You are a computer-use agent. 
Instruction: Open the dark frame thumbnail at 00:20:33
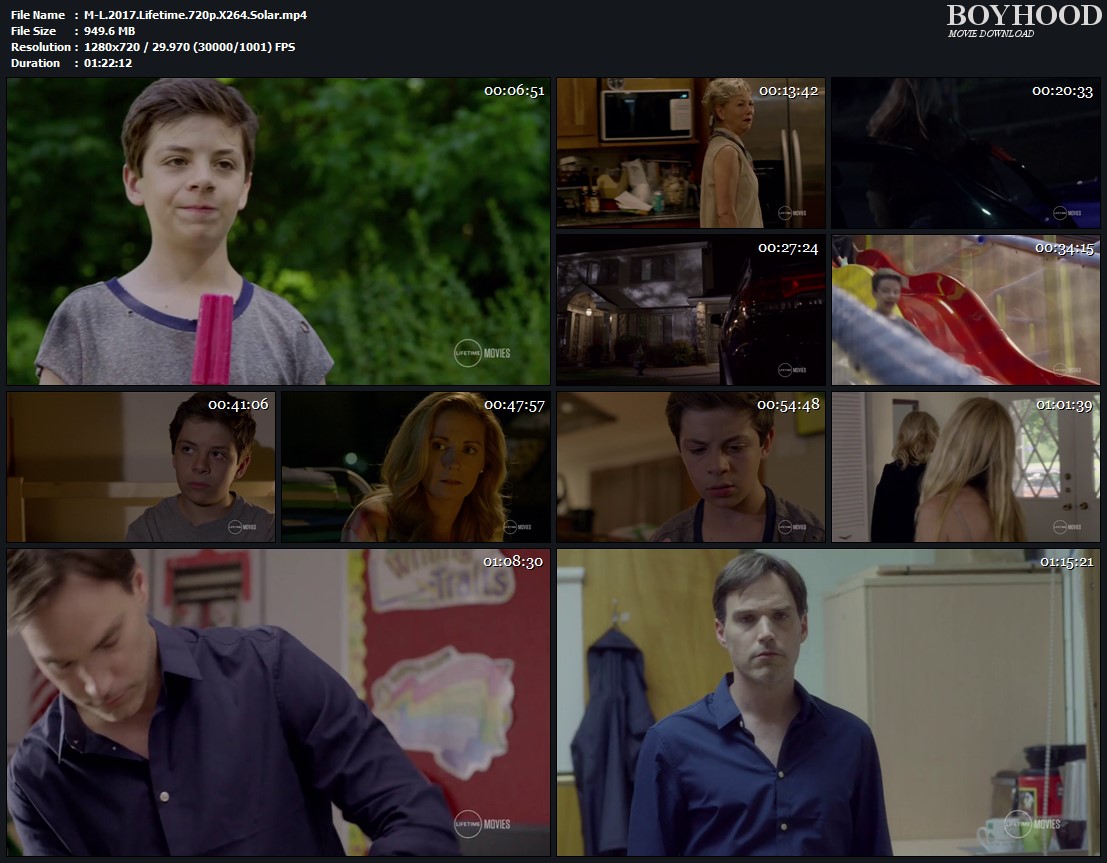965,153
